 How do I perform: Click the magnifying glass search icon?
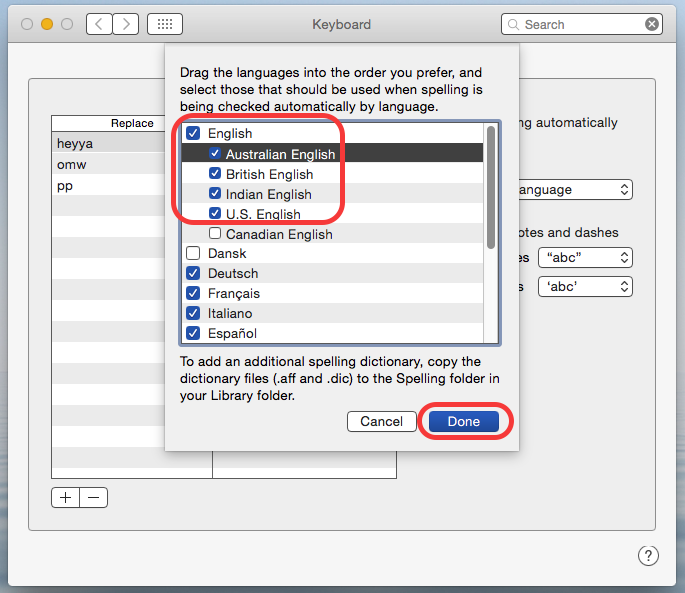[x=513, y=24]
